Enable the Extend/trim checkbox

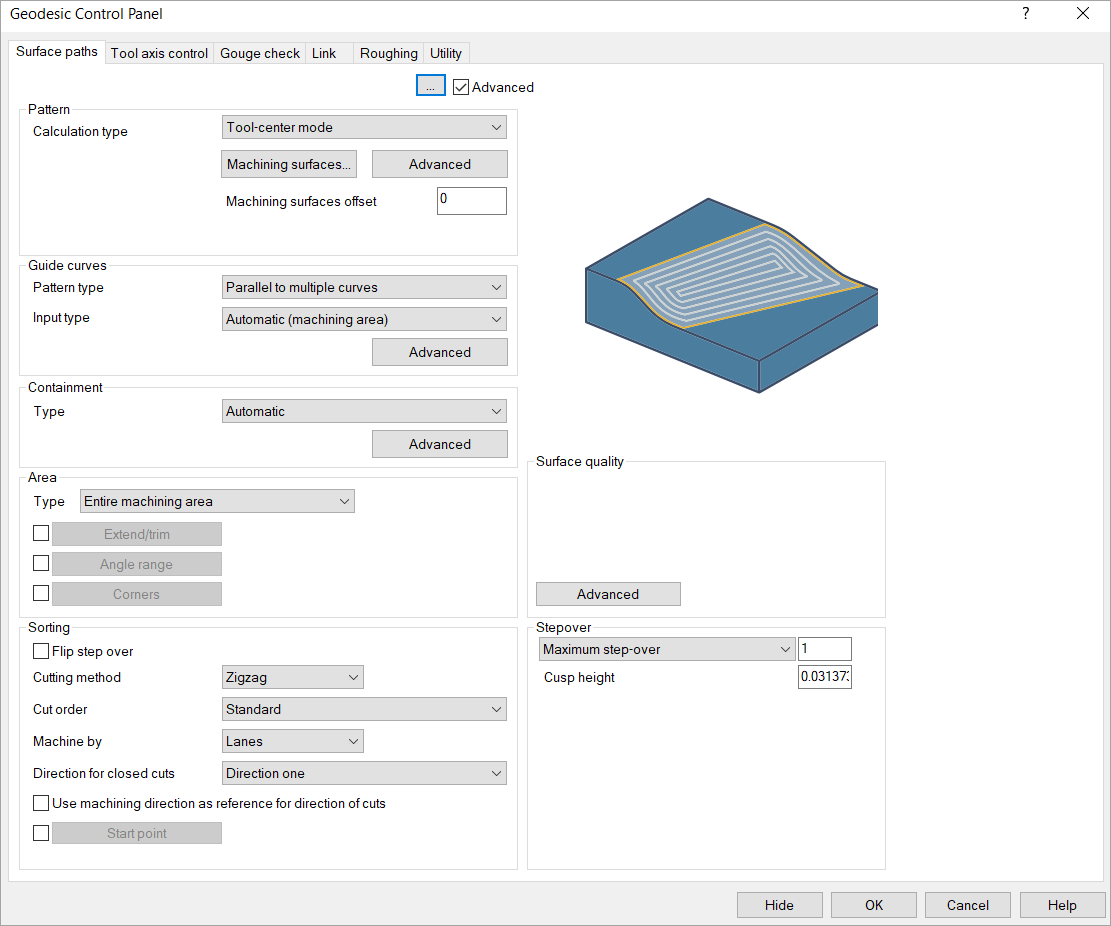coord(41,534)
